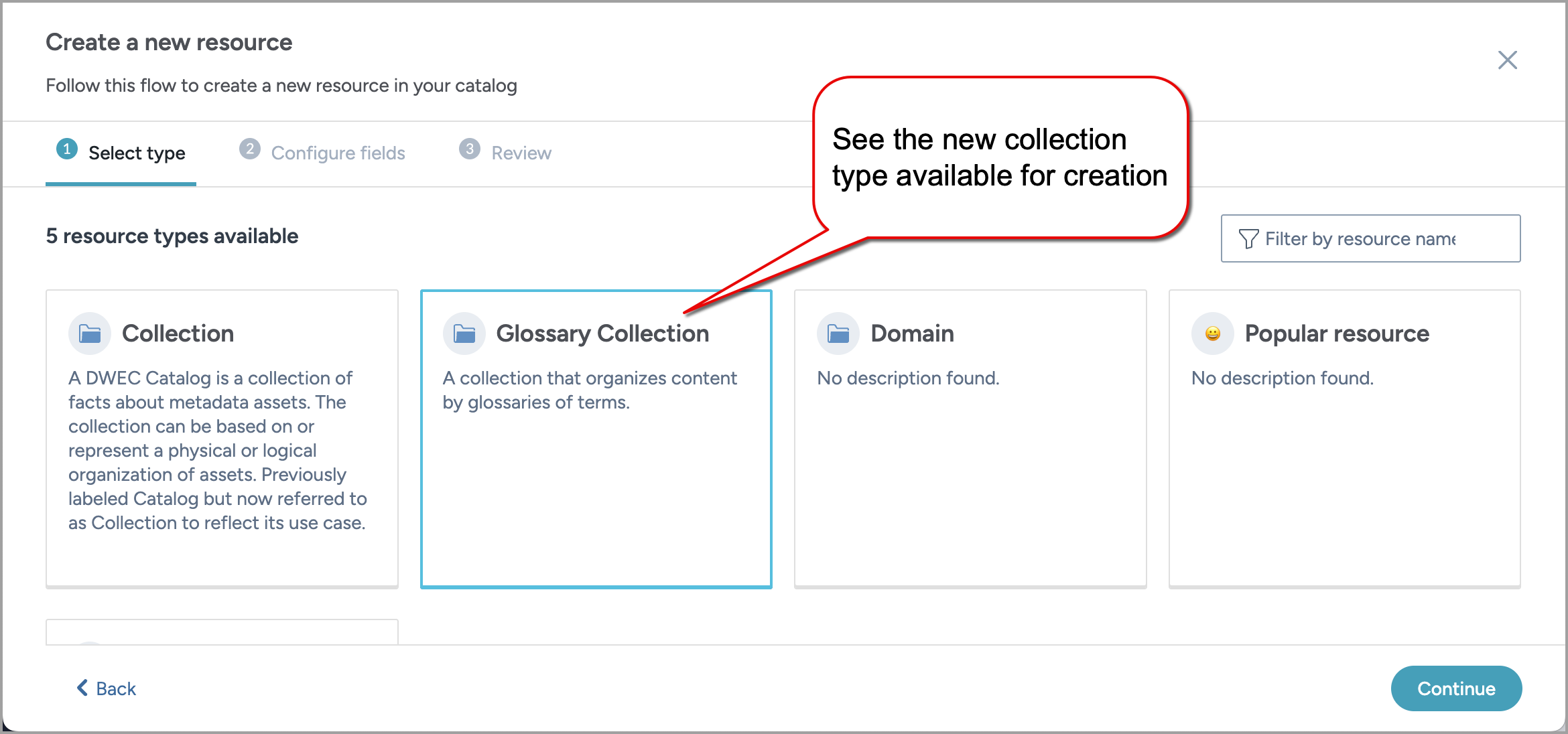The height and width of the screenshot is (734, 1568).
Task: Select the Popular resource heading
Action: pyautogui.click(x=1337, y=334)
